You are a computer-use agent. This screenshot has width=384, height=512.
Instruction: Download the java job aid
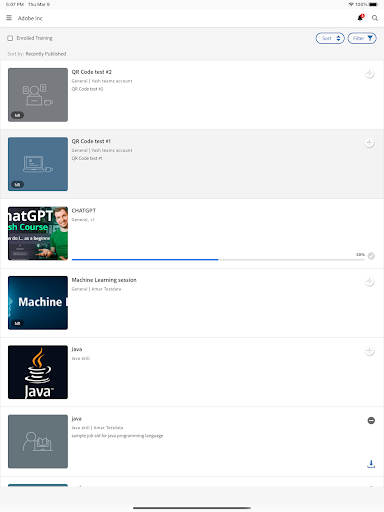[371, 464]
